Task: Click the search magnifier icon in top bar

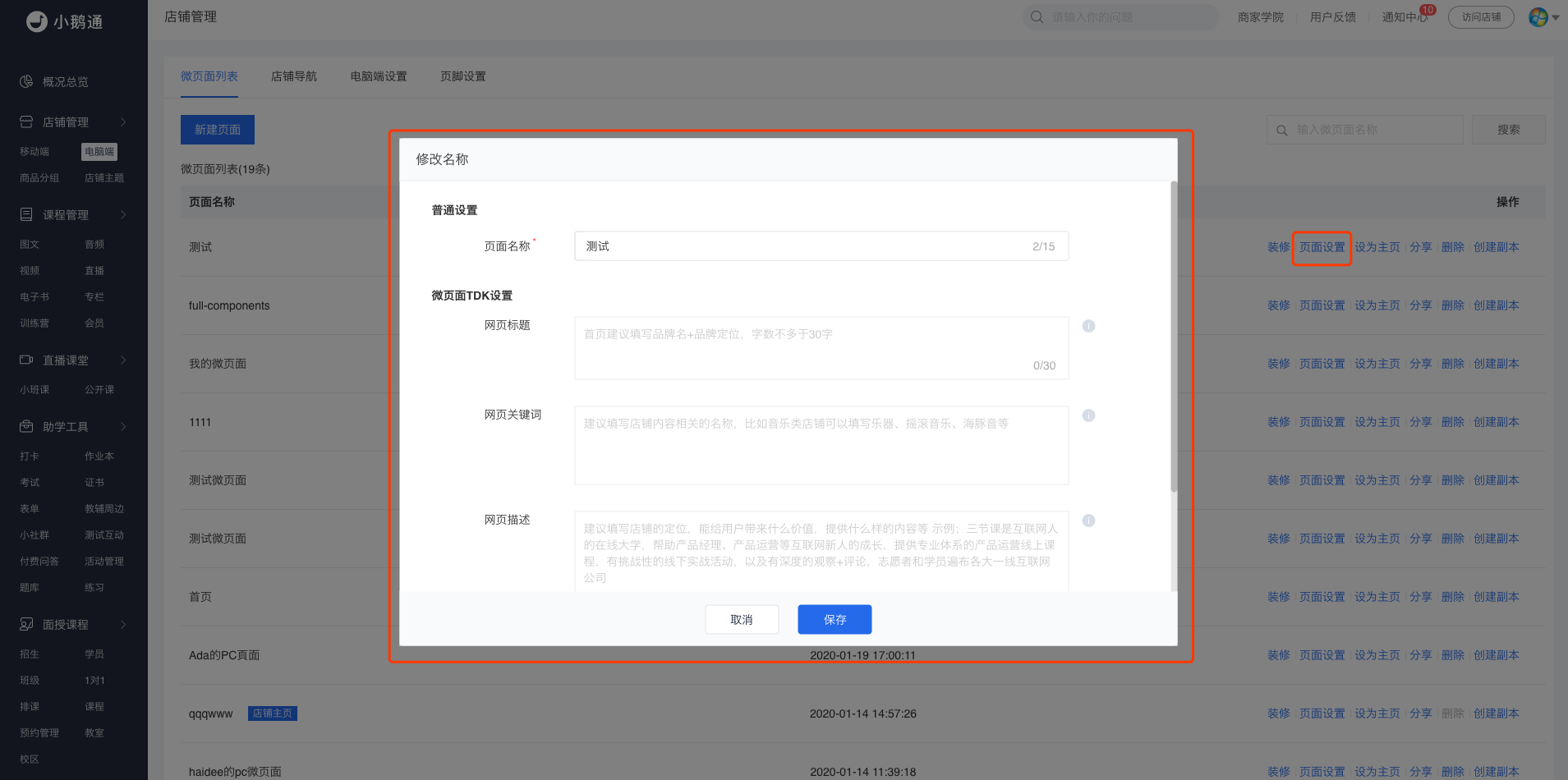Action: click(x=1037, y=17)
